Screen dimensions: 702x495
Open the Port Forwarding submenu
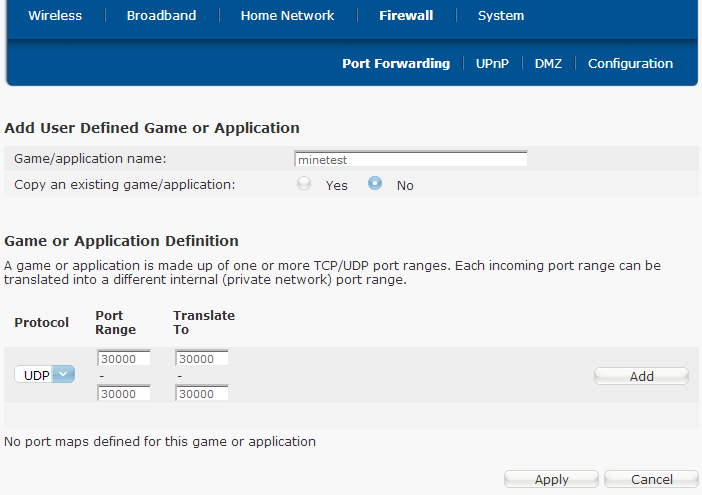(x=396, y=64)
